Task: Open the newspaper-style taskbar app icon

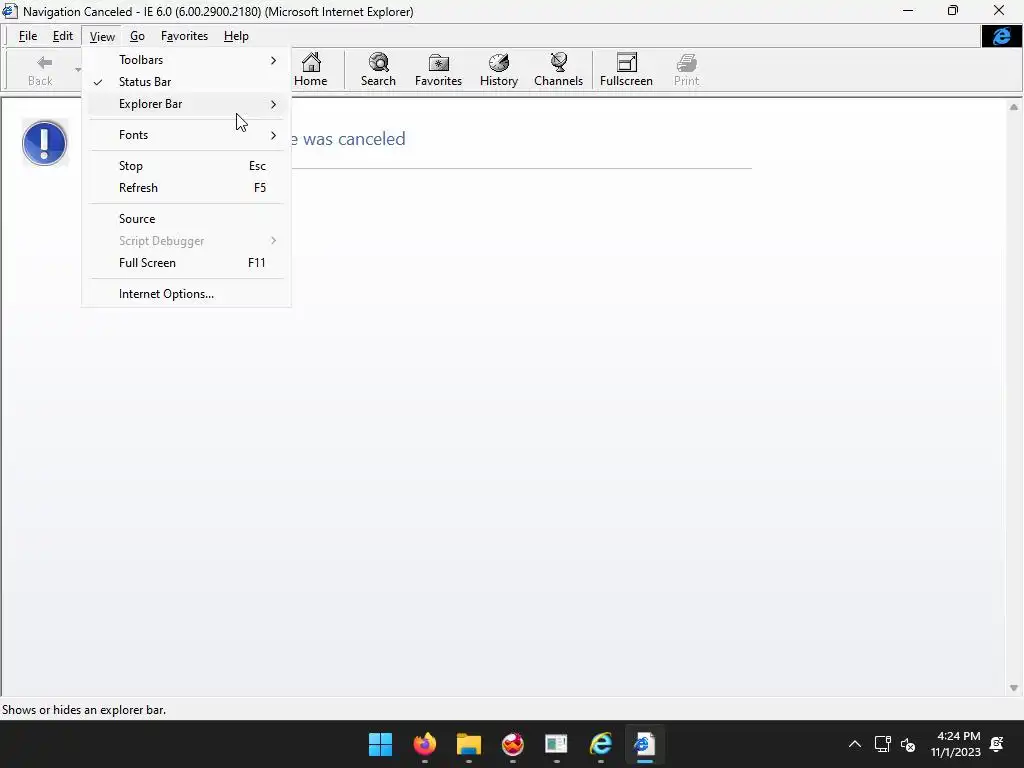Action: point(556,744)
